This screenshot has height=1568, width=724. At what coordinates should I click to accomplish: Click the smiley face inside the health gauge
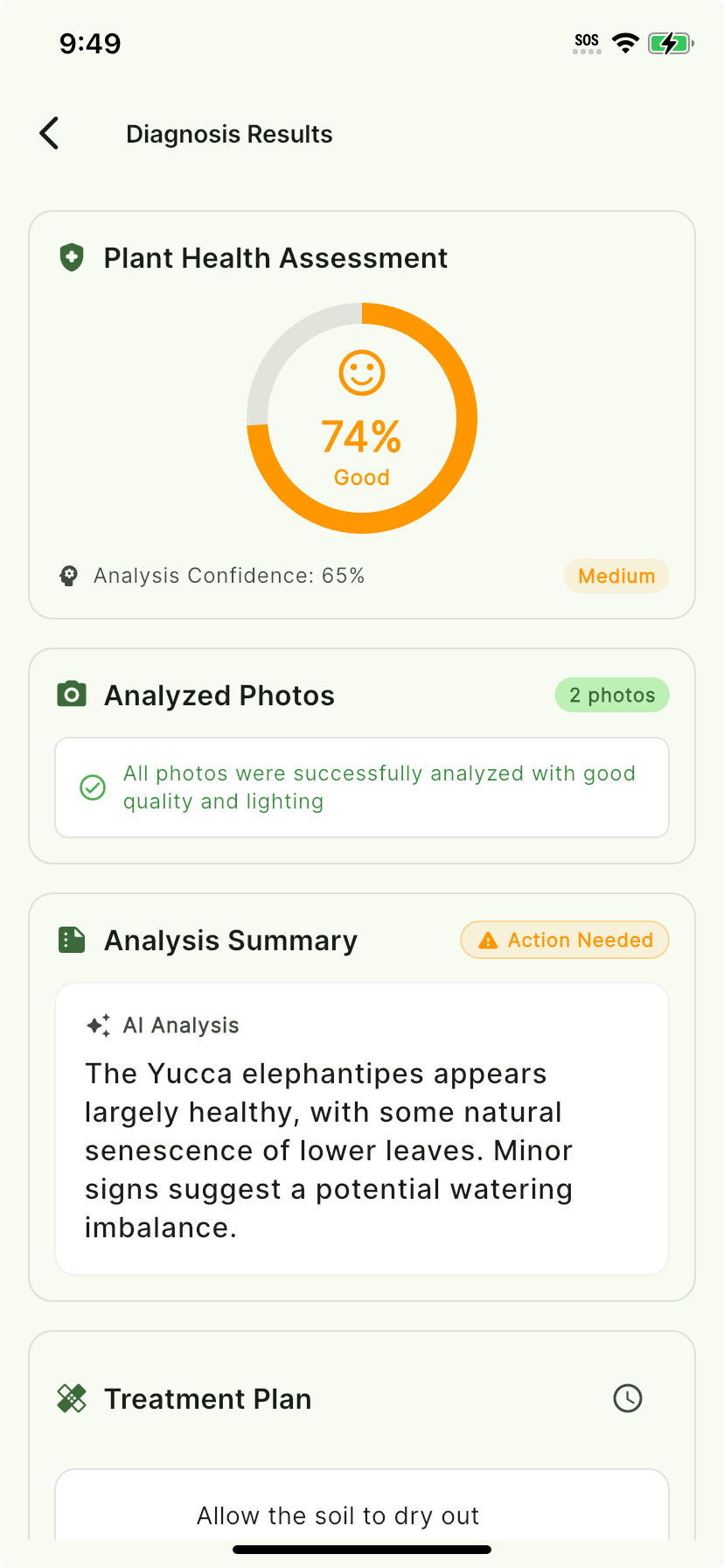(x=361, y=371)
